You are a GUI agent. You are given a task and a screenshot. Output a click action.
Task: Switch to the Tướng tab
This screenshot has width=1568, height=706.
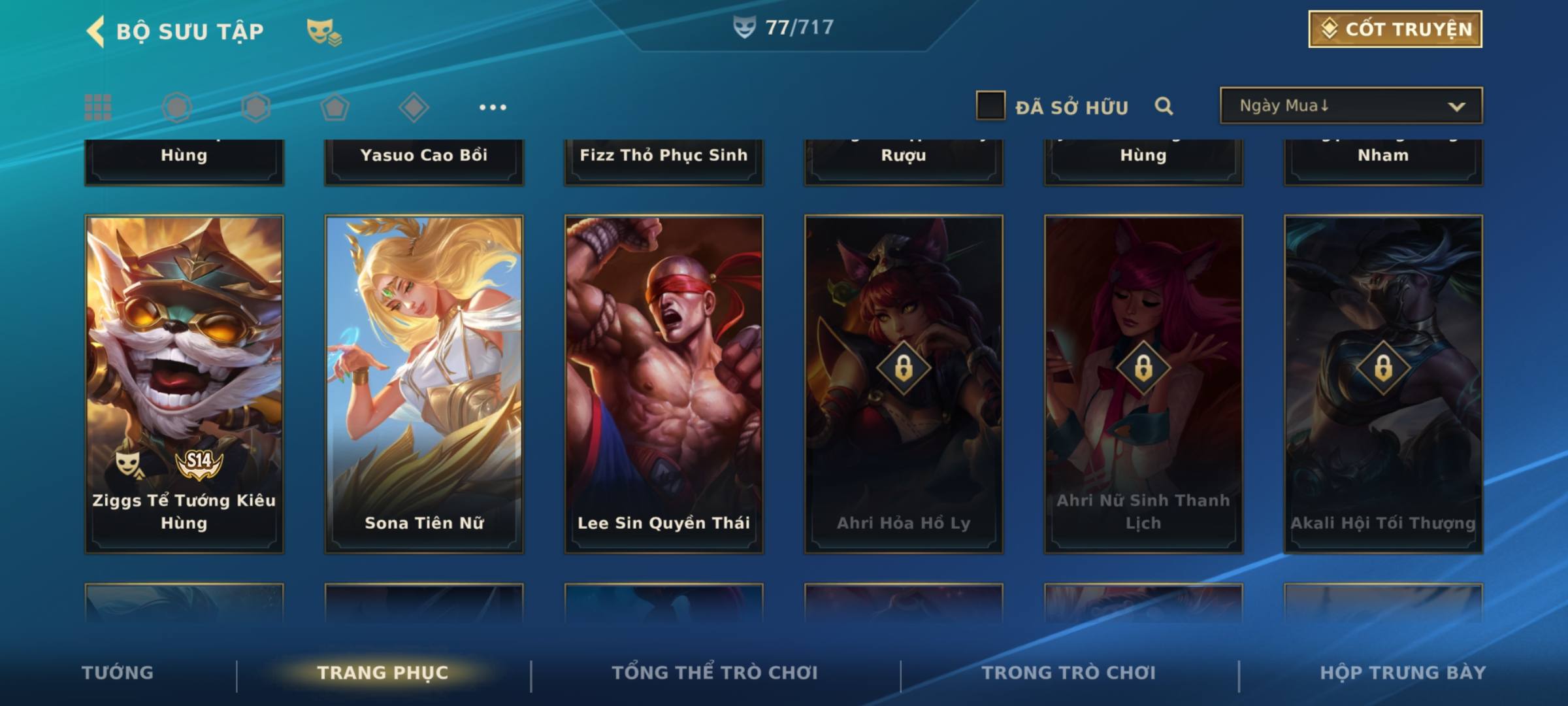point(118,672)
